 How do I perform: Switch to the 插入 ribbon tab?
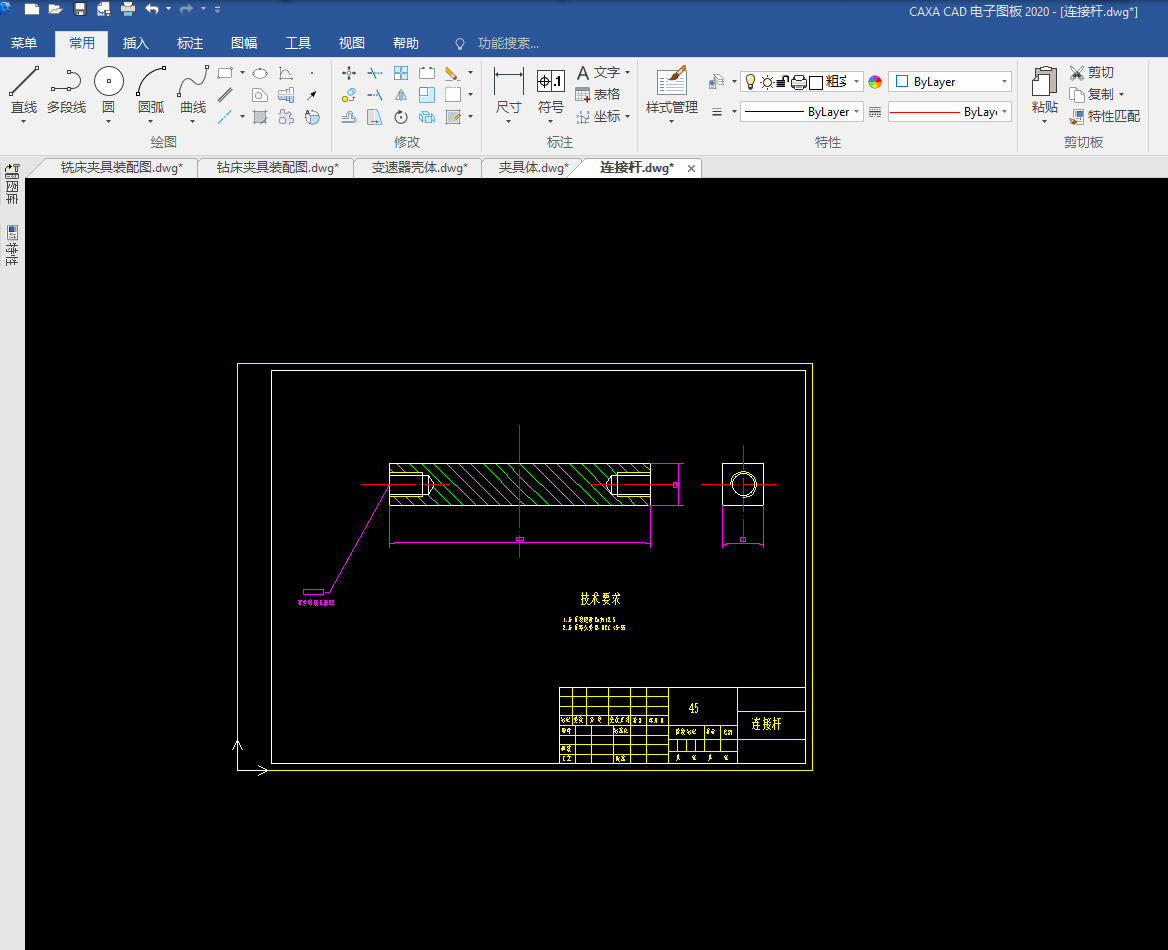tap(136, 43)
